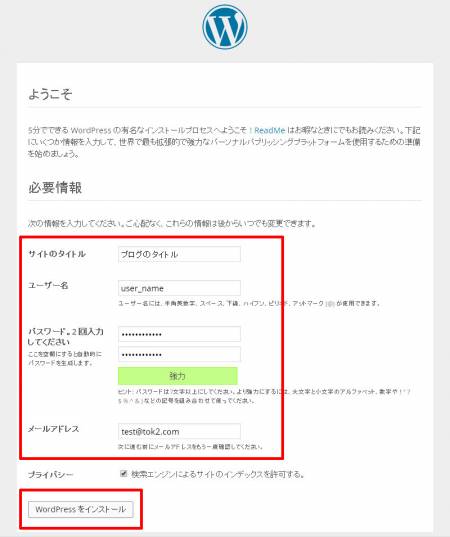450x537 pixels.
Task: Click the WordPress logo at top
Action: tap(225, 26)
